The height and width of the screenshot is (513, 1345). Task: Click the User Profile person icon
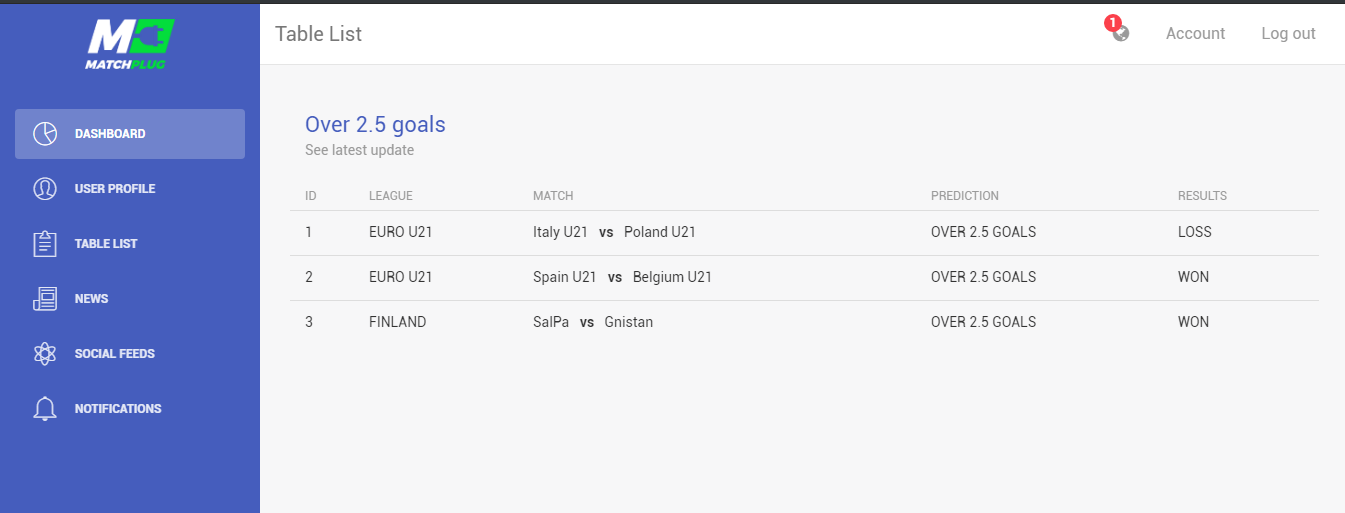pyautogui.click(x=45, y=189)
